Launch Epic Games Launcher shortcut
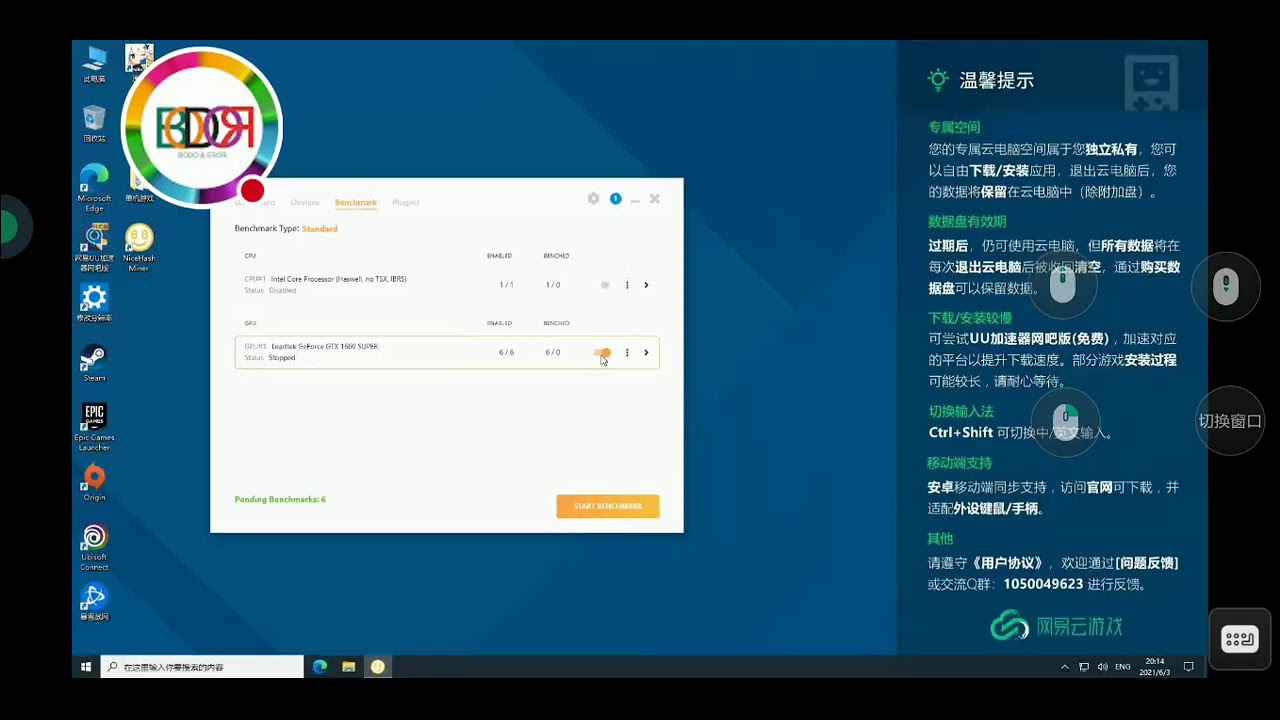 [x=94, y=427]
